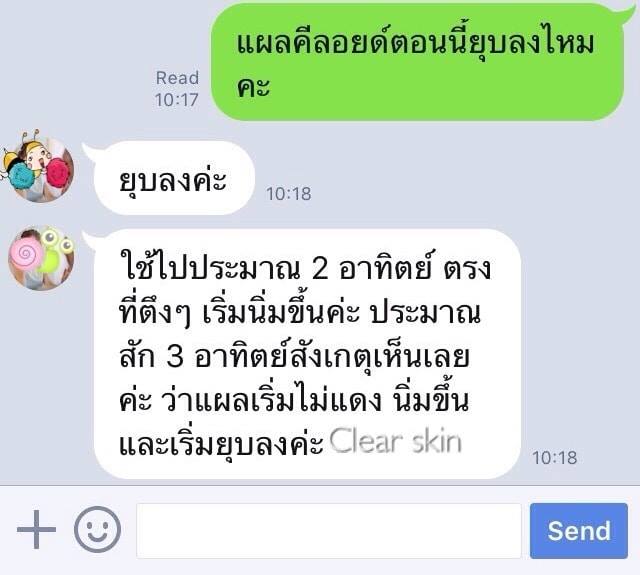Viewport: 640px width, 575px height.
Task: Click the blue Send button
Action: point(578,531)
